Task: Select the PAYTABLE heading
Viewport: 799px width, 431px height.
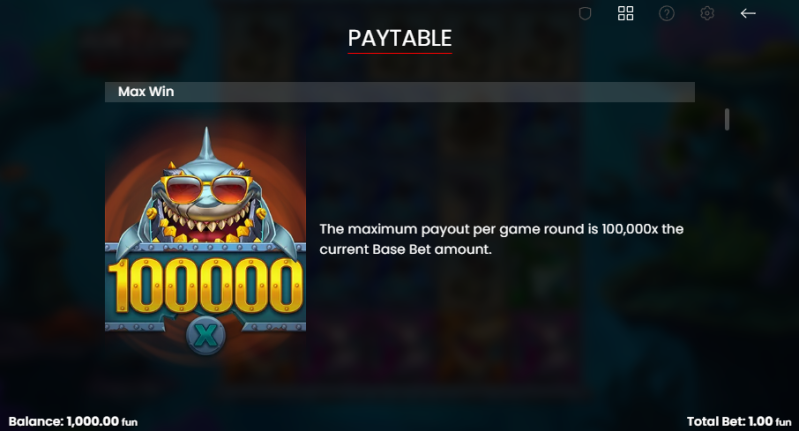Action: [400, 38]
